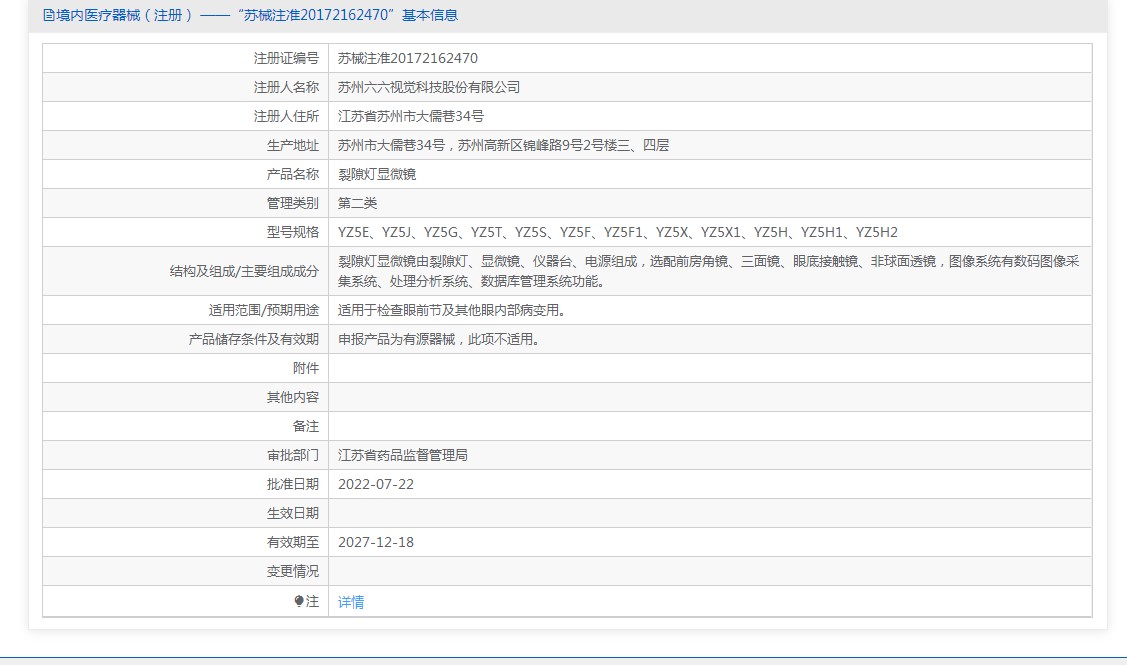Click storage condition text 申报产品为有源器械
Image resolution: width=1127 pixels, height=665 pixels.
[441, 339]
